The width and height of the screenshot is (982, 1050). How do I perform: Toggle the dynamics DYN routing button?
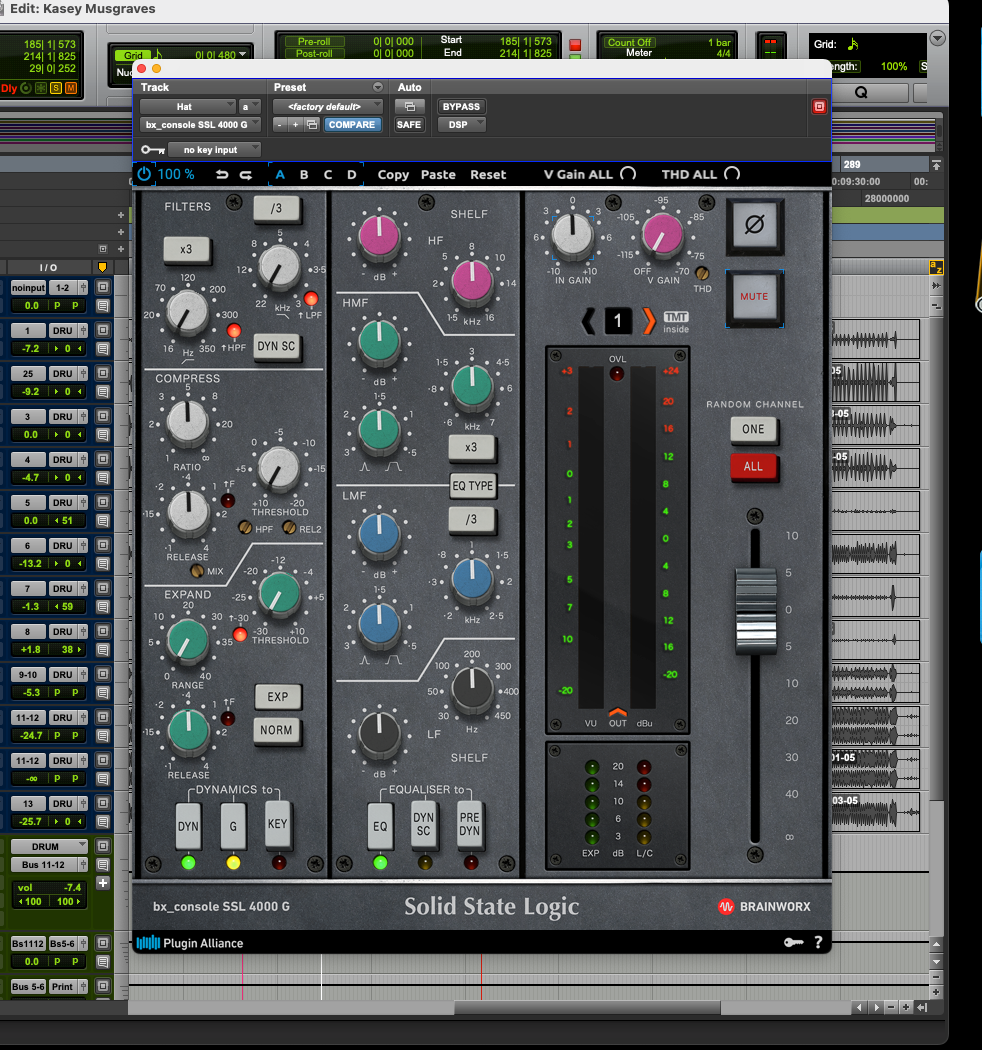coord(188,826)
